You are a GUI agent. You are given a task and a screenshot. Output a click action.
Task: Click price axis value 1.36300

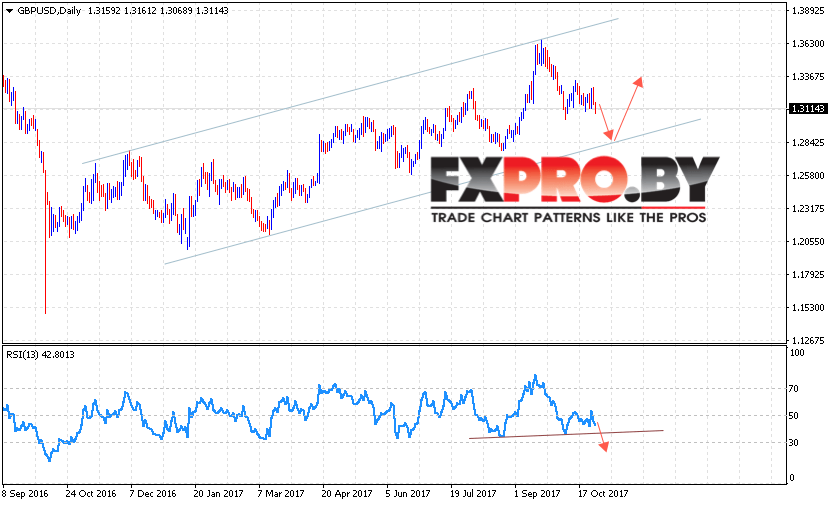click(808, 43)
